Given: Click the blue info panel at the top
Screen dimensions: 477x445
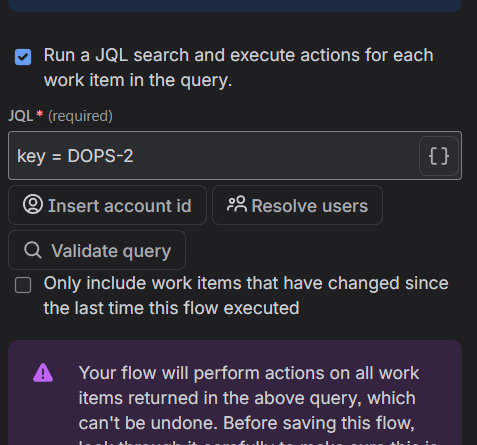Looking at the screenshot, I should [235, 6].
